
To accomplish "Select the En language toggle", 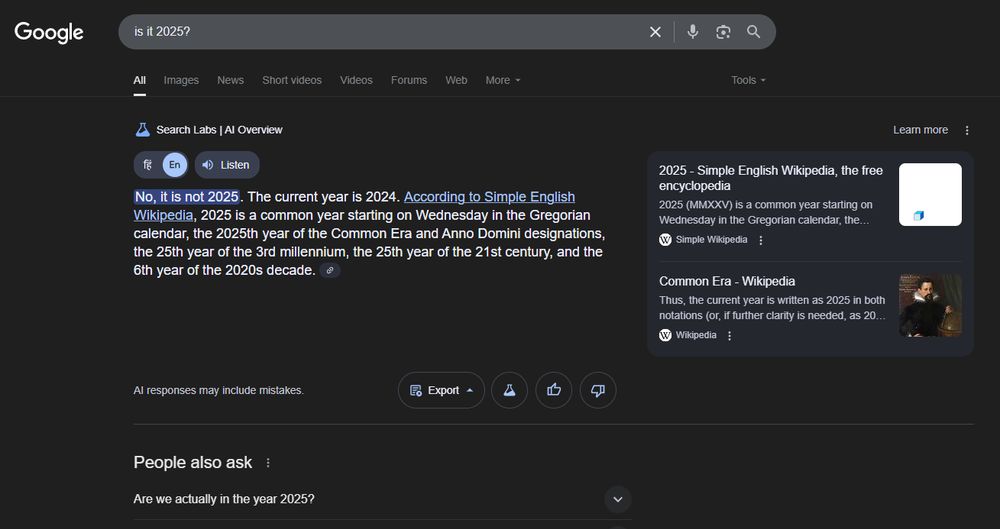I will [175, 165].
